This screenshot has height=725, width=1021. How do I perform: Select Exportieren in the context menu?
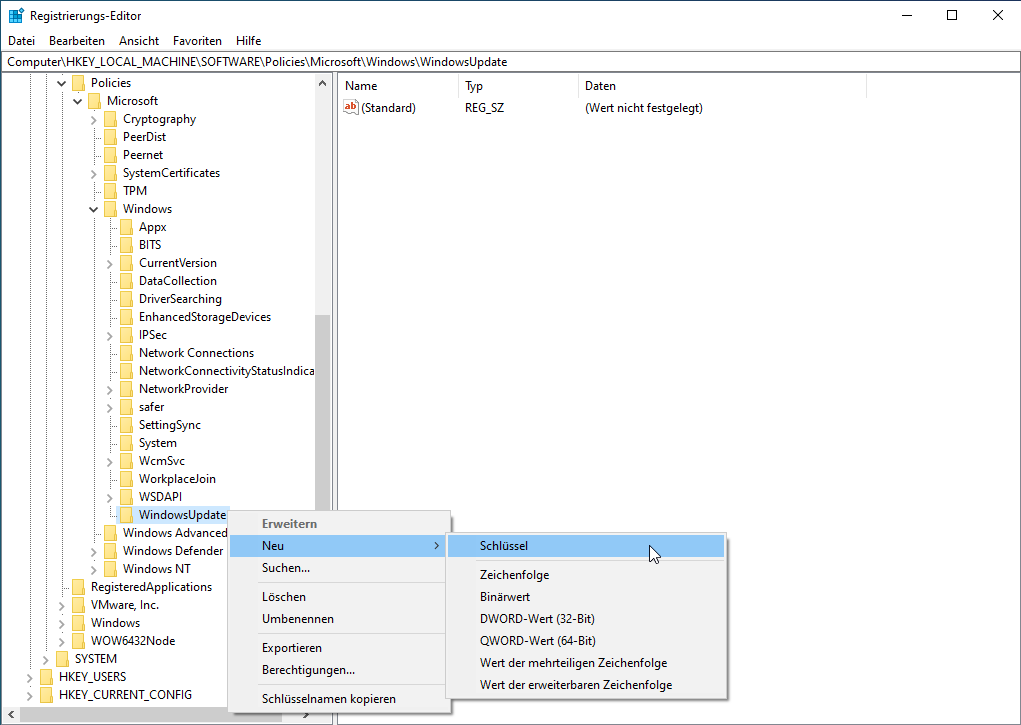(x=339, y=647)
